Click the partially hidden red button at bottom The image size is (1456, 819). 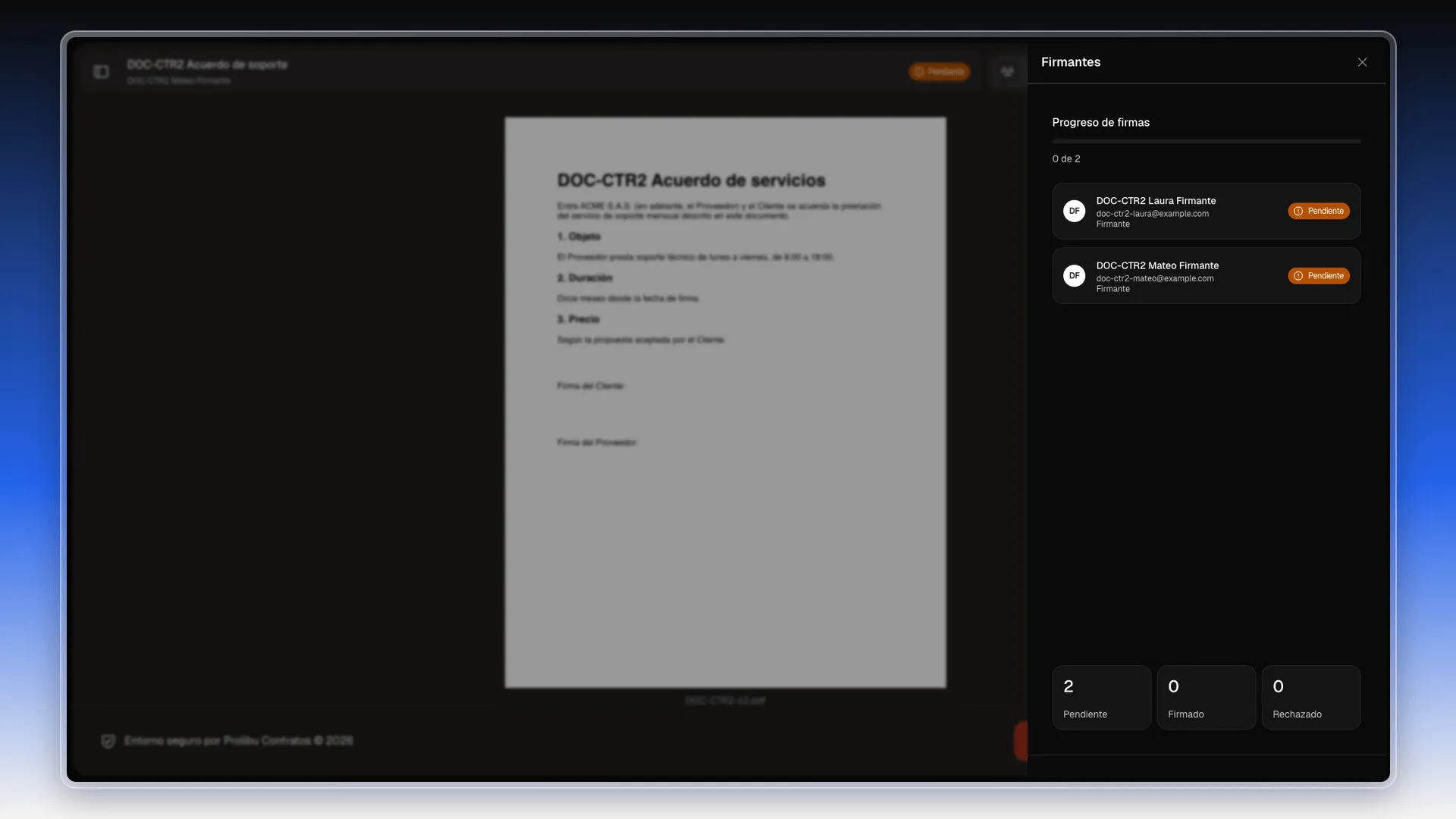click(x=1021, y=741)
